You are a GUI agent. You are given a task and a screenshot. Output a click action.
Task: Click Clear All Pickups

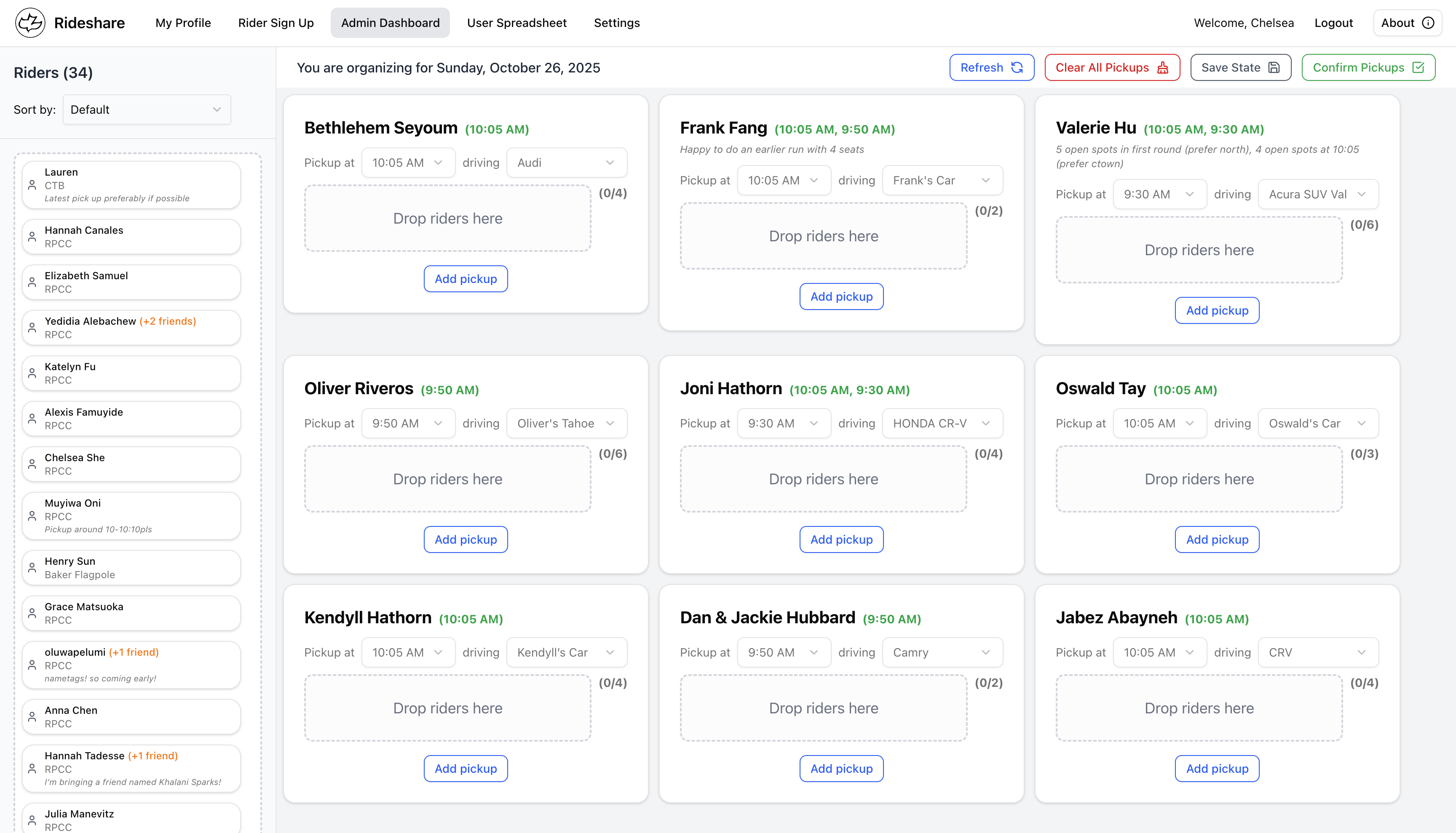coord(1112,67)
